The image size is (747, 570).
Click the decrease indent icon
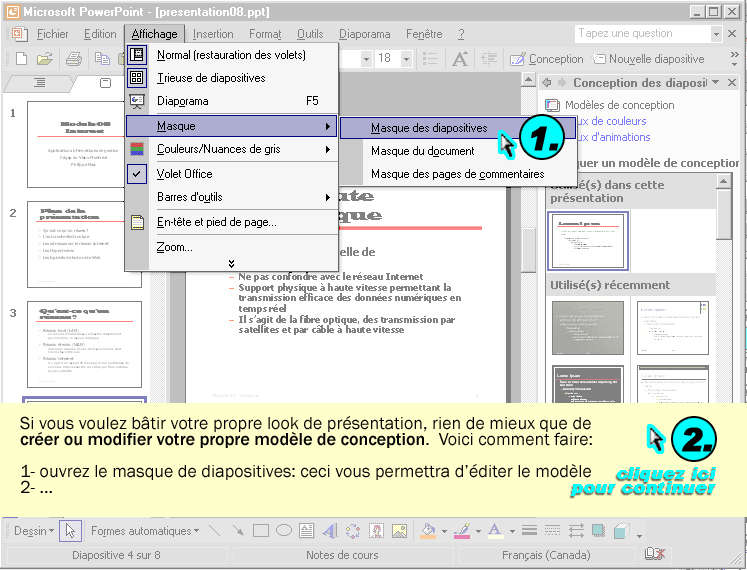[x=489, y=59]
